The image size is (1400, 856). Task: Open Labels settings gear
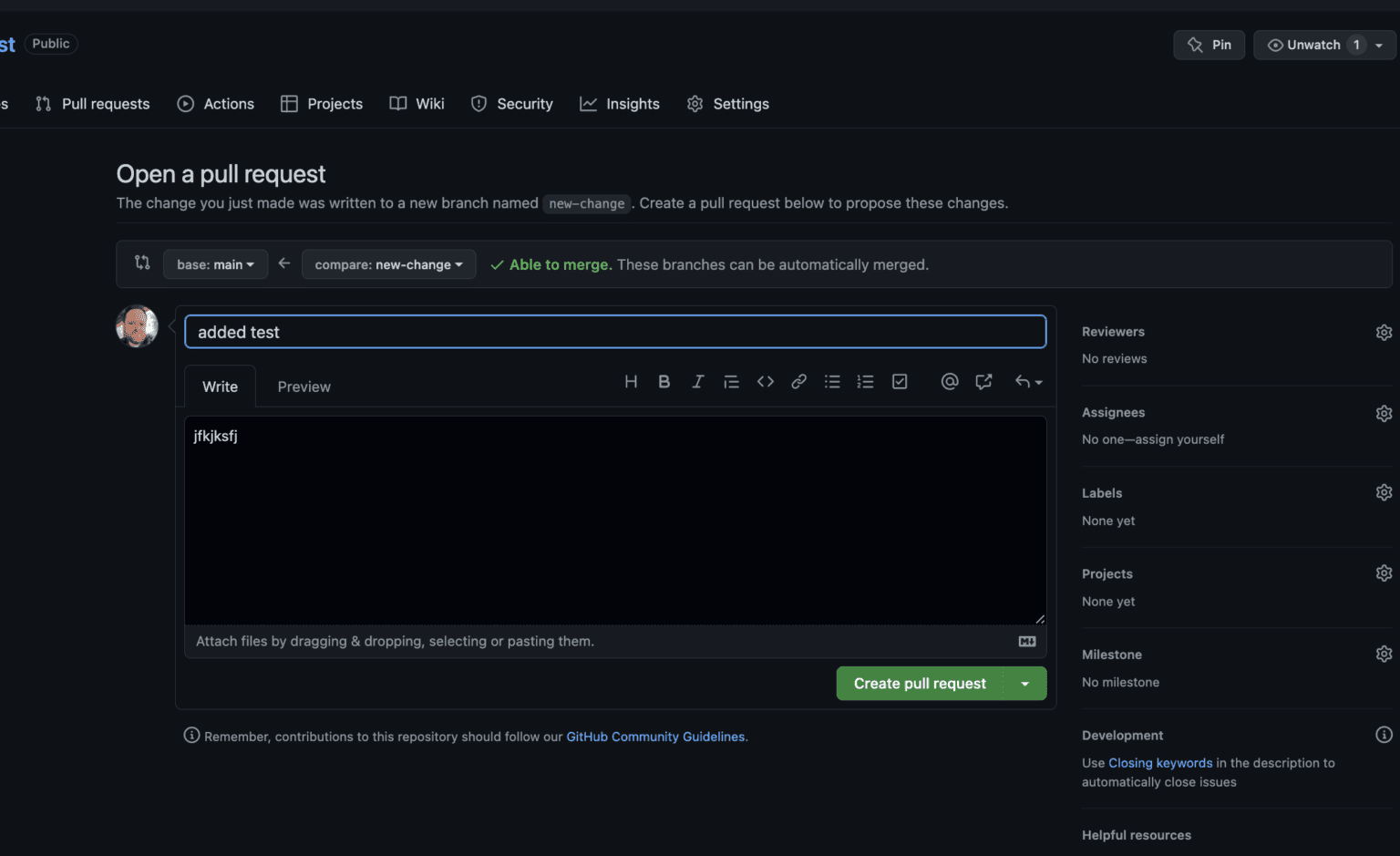pos(1384,492)
